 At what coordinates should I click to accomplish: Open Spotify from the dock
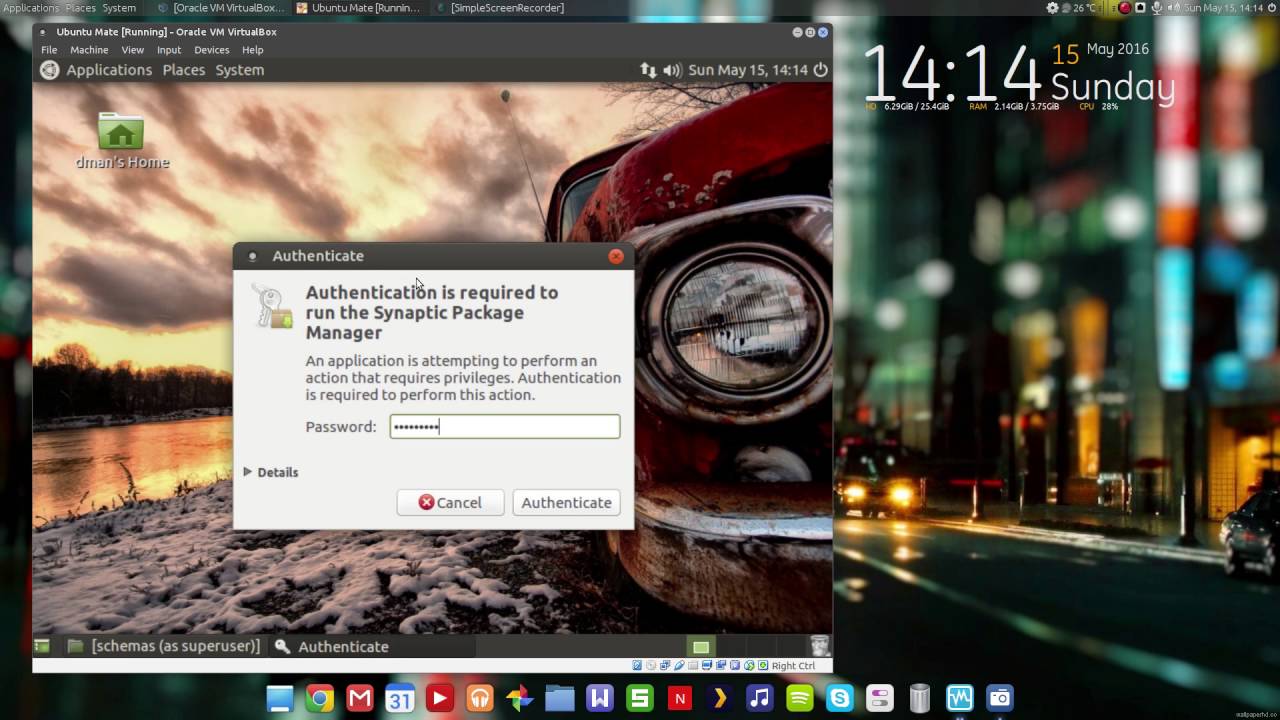[800, 698]
